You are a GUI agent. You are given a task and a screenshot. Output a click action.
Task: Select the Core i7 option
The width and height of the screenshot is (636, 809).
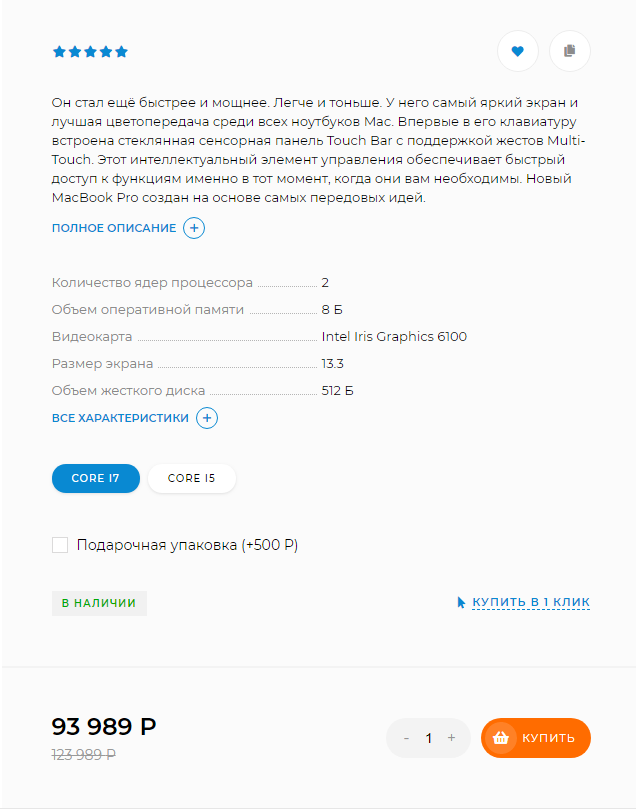click(x=96, y=478)
